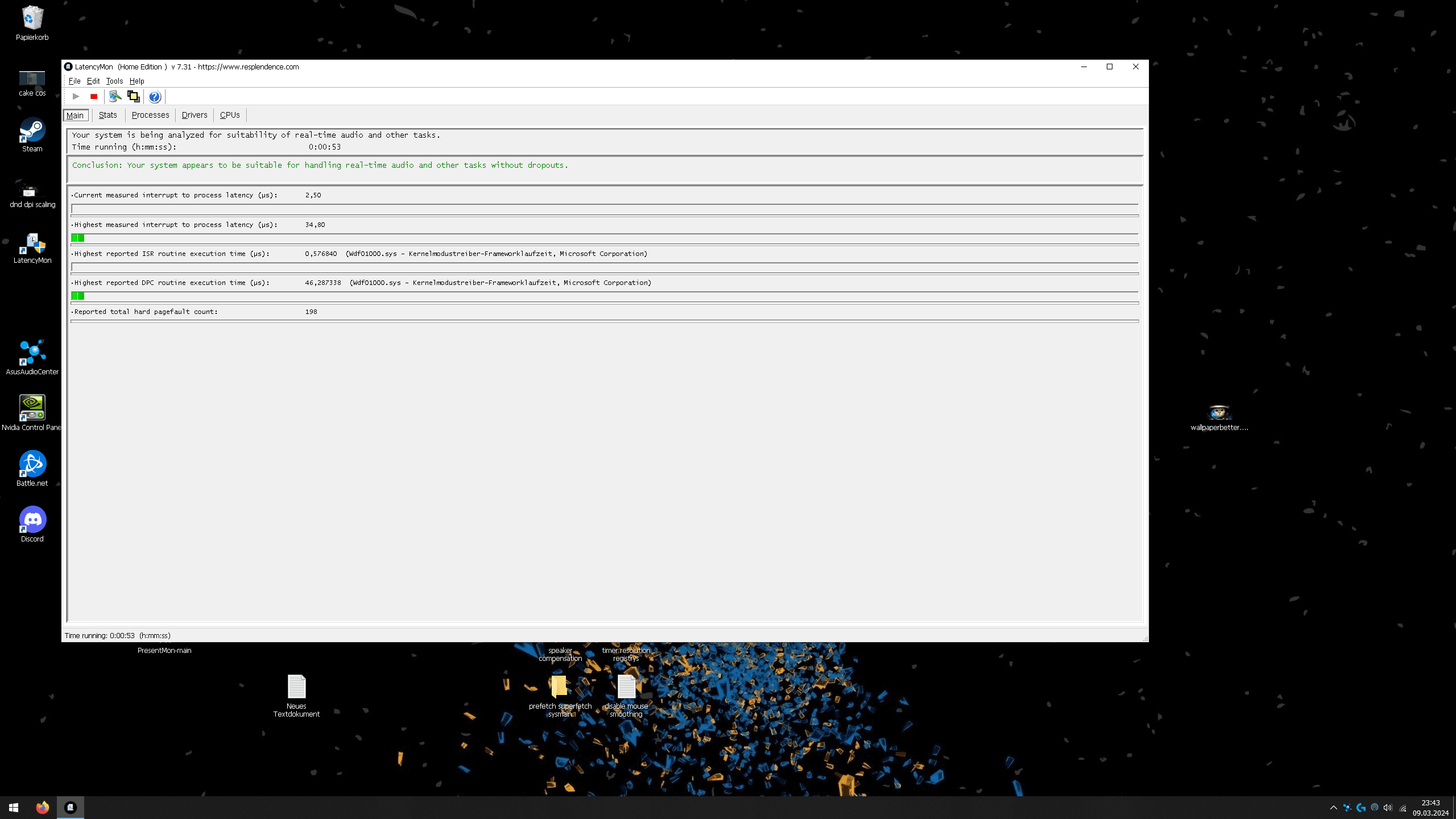Viewport: 1456px width, 819px height.
Task: Click the CPUs tab
Action: (229, 115)
